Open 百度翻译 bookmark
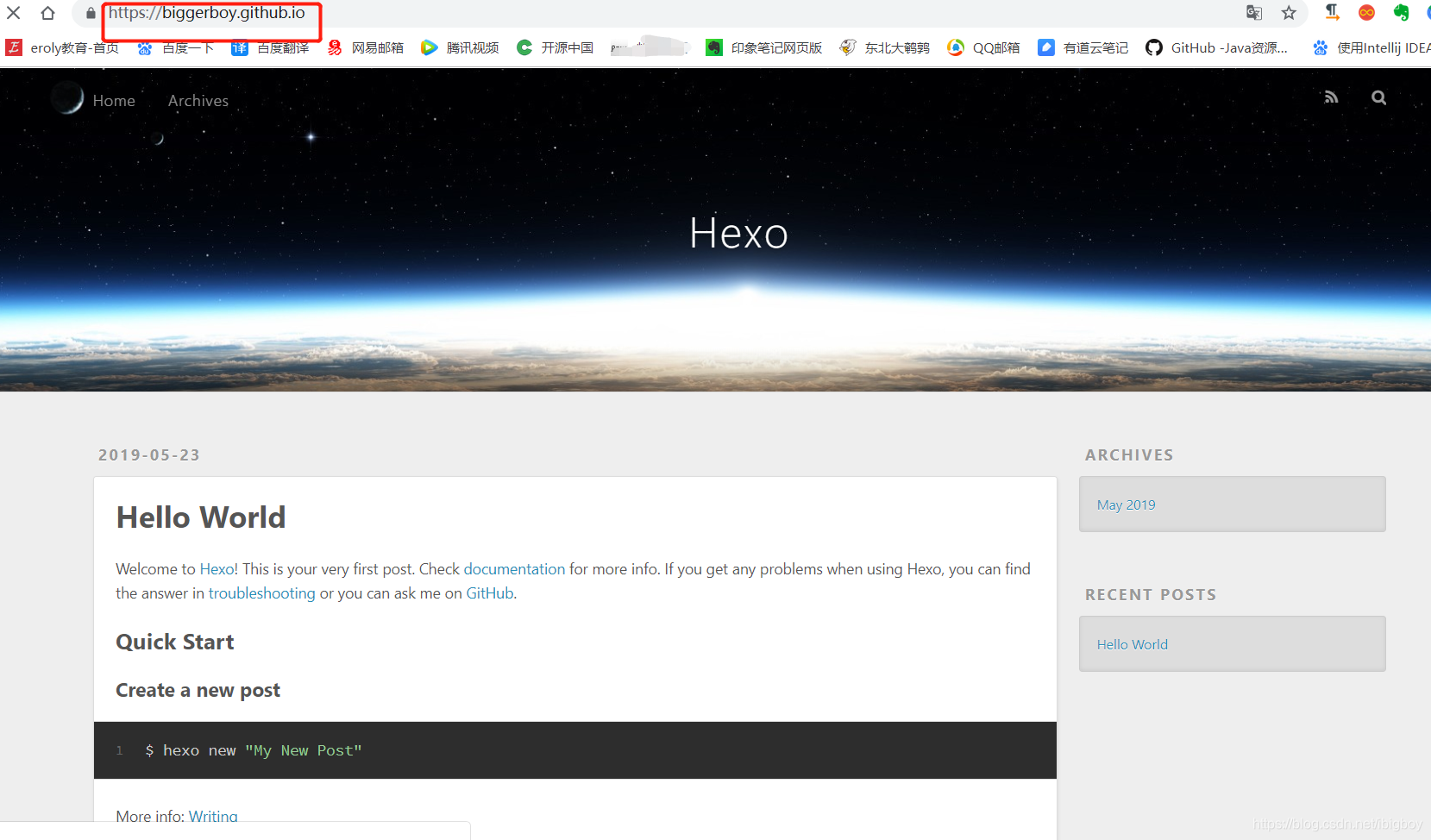The image size is (1431, 840). 270,47
